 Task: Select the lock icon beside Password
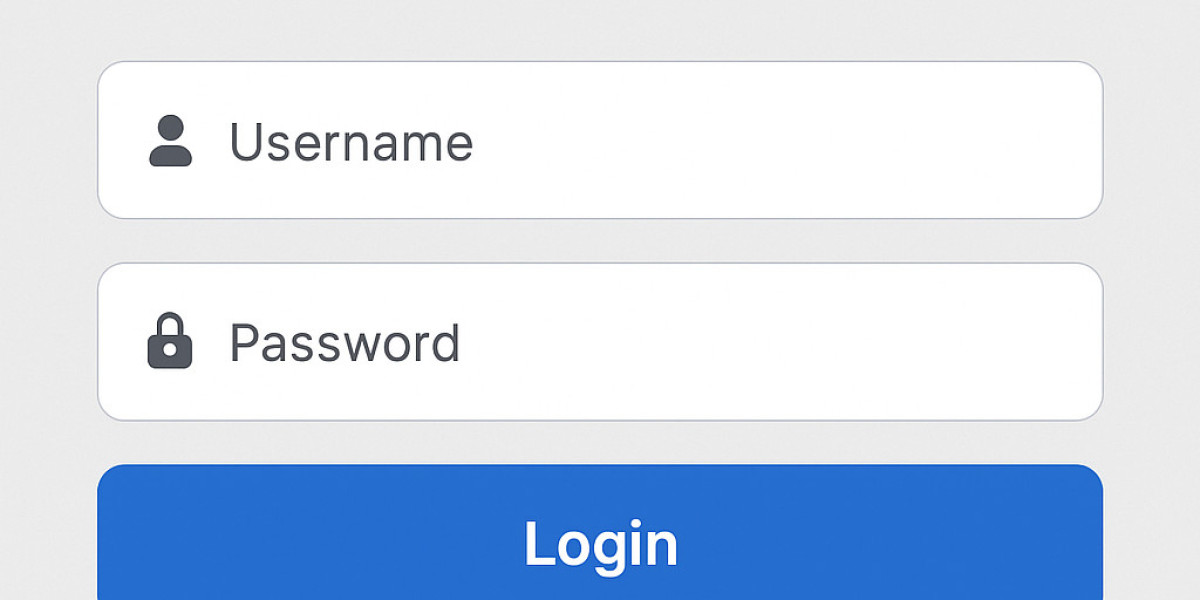[170, 342]
